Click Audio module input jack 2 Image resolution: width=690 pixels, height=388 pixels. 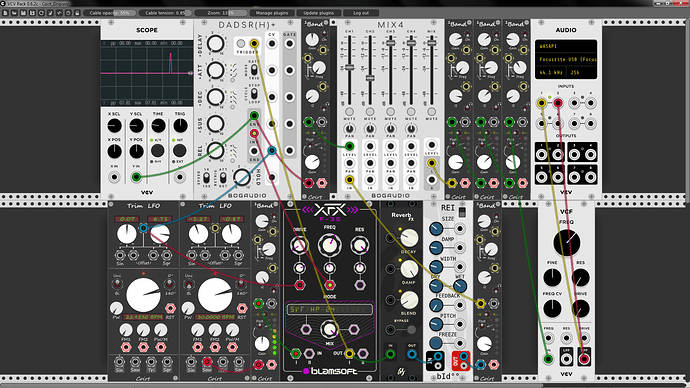(558, 103)
